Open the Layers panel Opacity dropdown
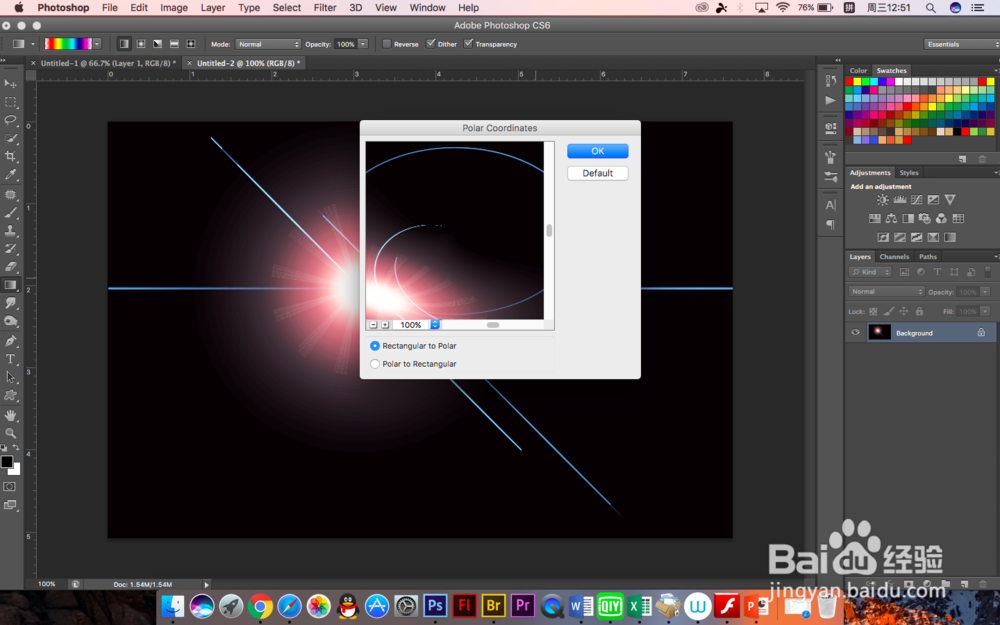The height and width of the screenshot is (625, 1000). click(985, 291)
